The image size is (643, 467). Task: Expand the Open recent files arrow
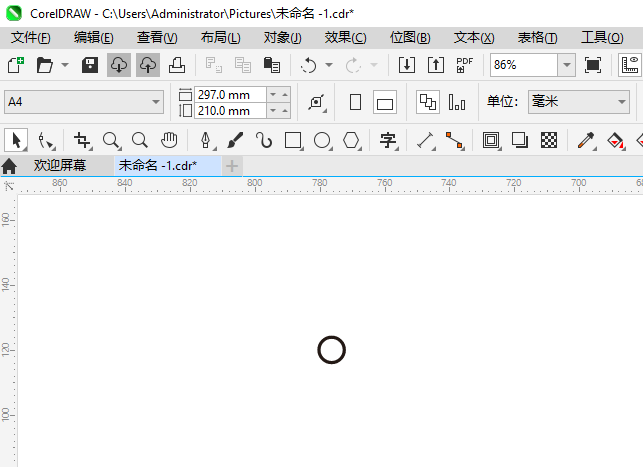pyautogui.click(x=65, y=65)
